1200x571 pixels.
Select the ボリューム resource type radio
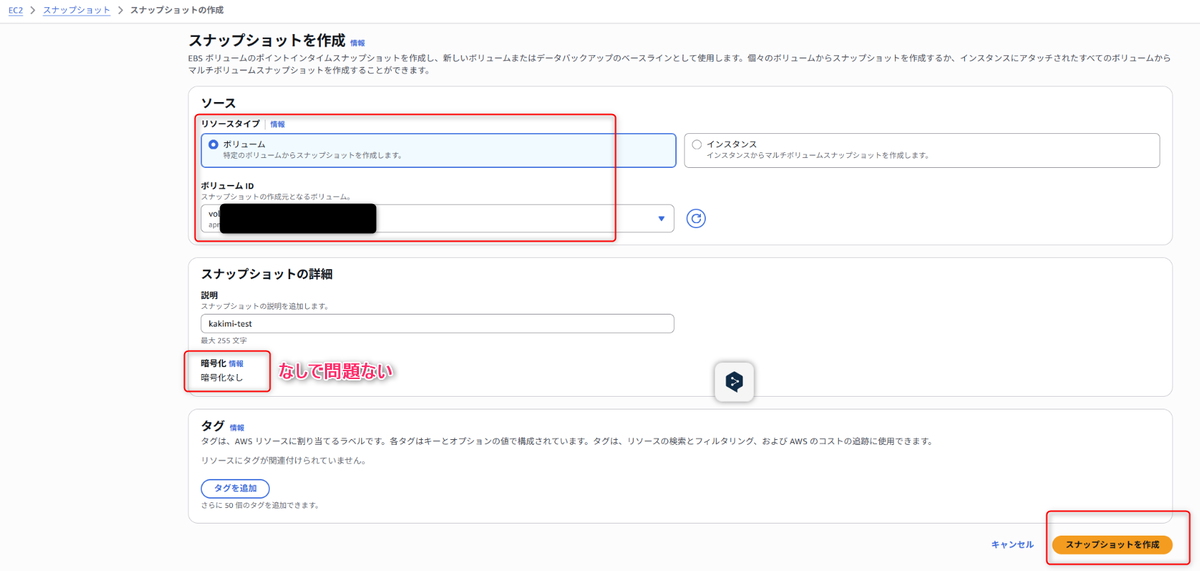(214, 145)
